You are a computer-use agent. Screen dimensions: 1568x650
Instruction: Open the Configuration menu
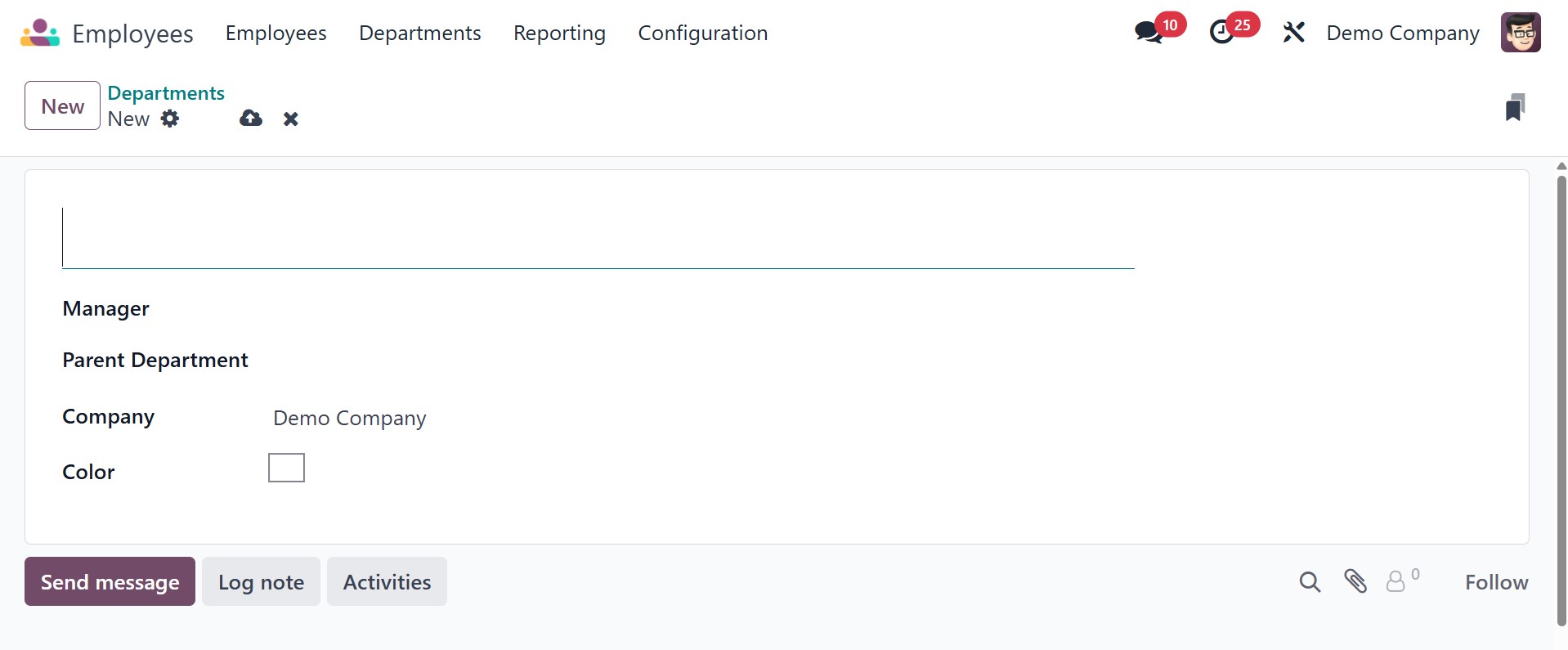tap(702, 33)
